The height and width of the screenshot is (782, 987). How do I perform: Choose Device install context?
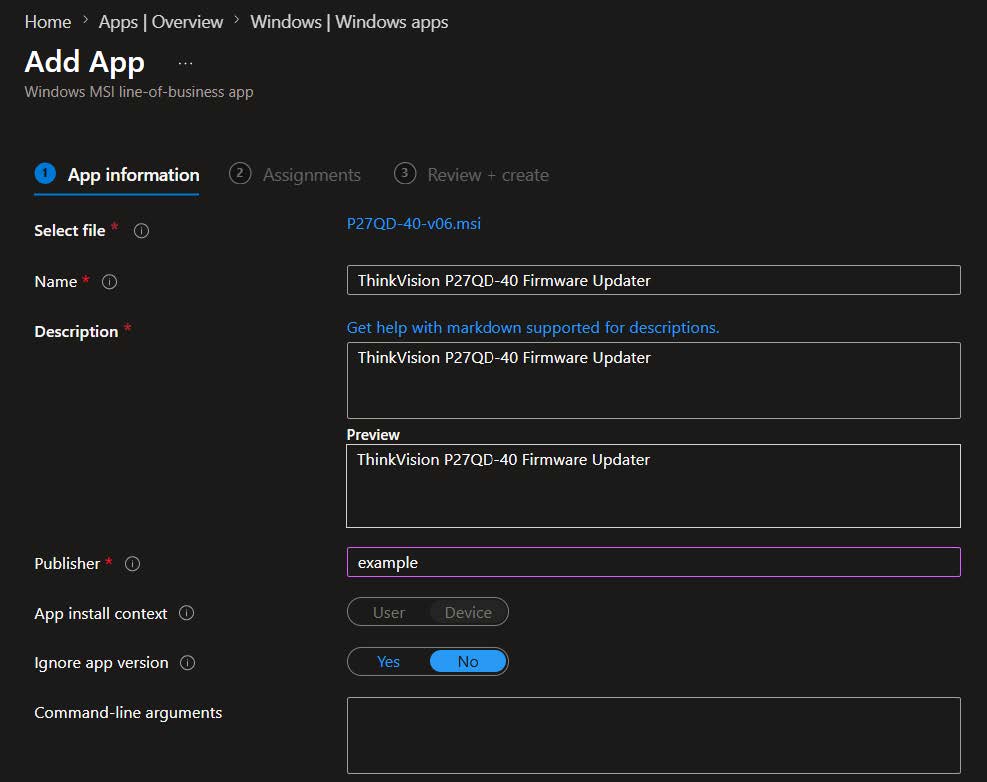click(468, 612)
